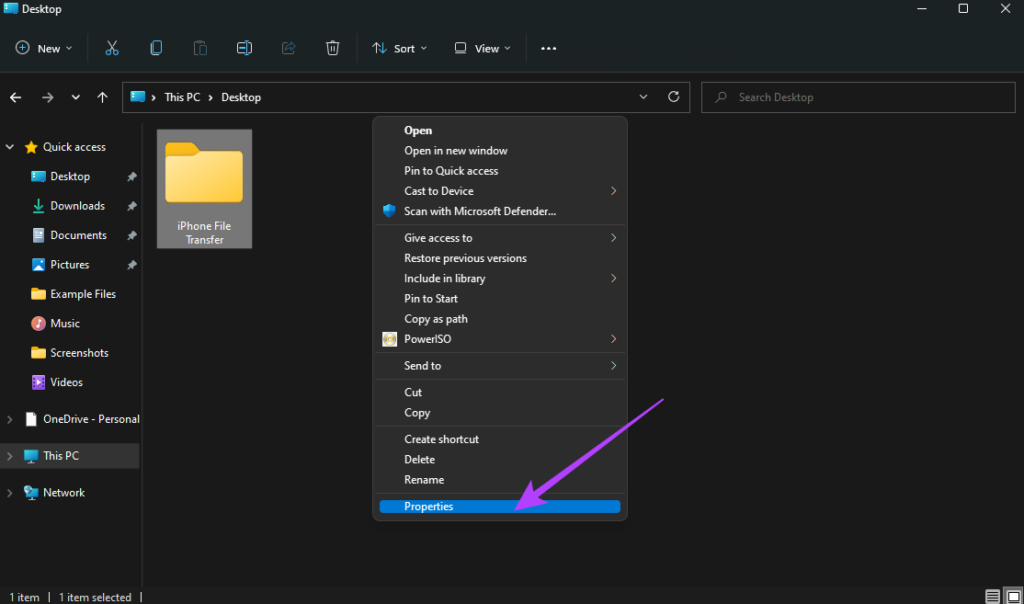
Task: Select Properties in the context menu
Action: (x=429, y=507)
